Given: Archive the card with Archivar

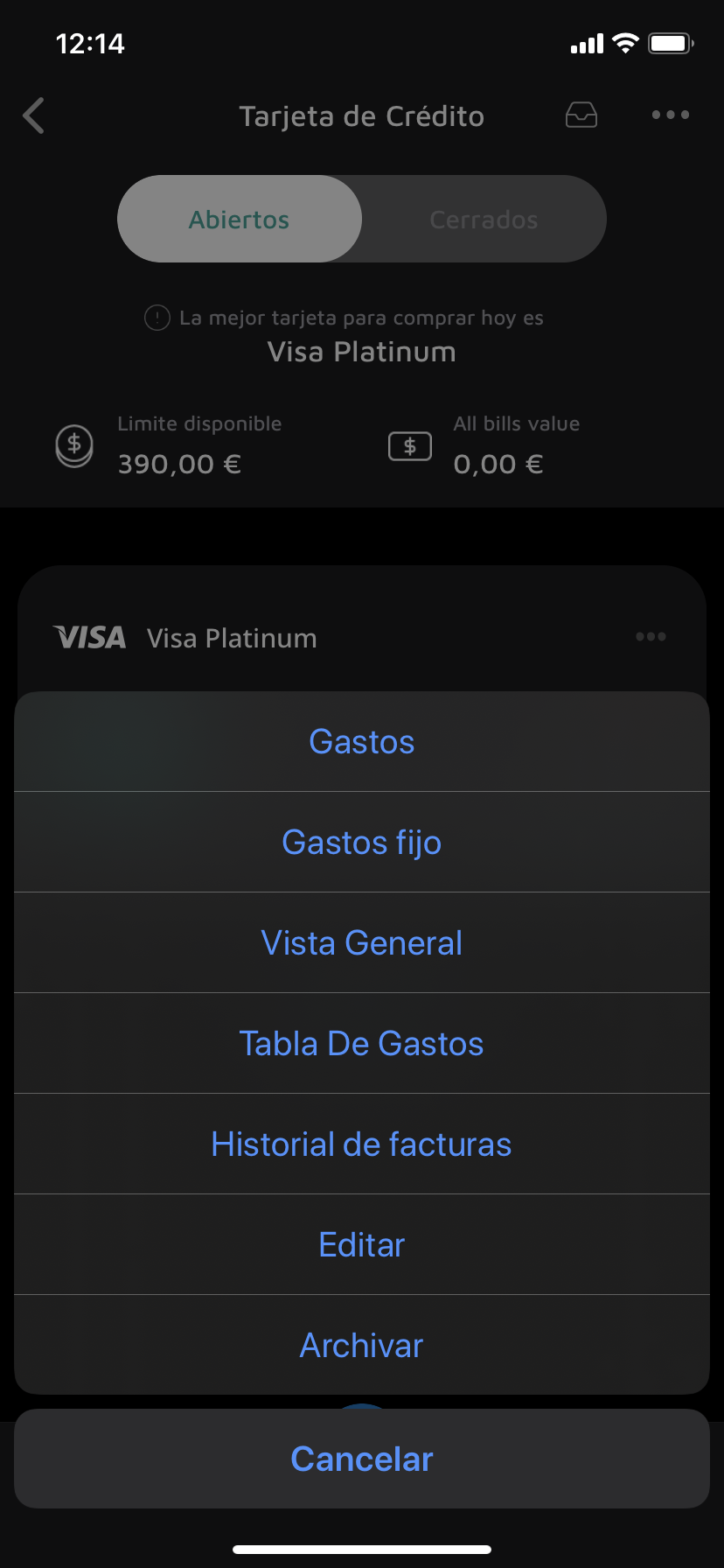Looking at the screenshot, I should 362,1346.
